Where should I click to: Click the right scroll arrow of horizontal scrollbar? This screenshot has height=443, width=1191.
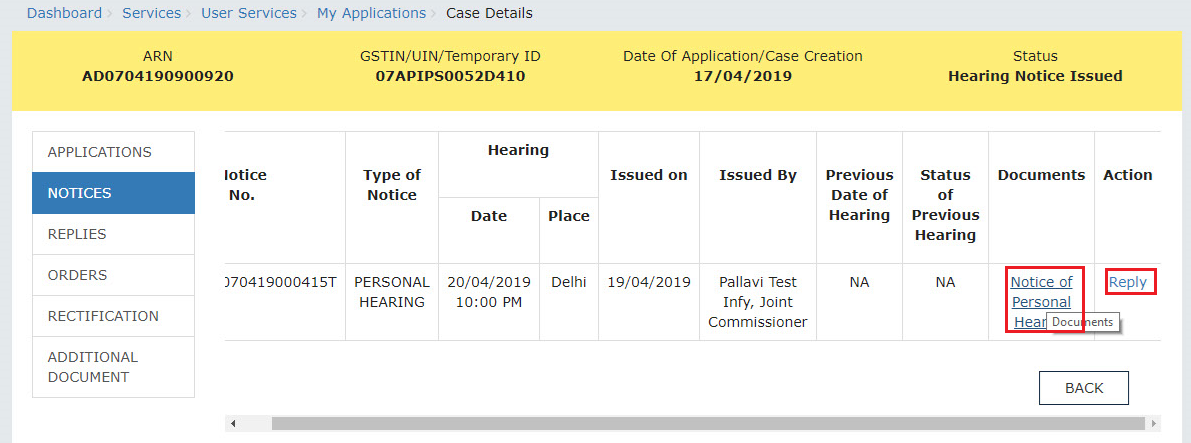[1154, 423]
